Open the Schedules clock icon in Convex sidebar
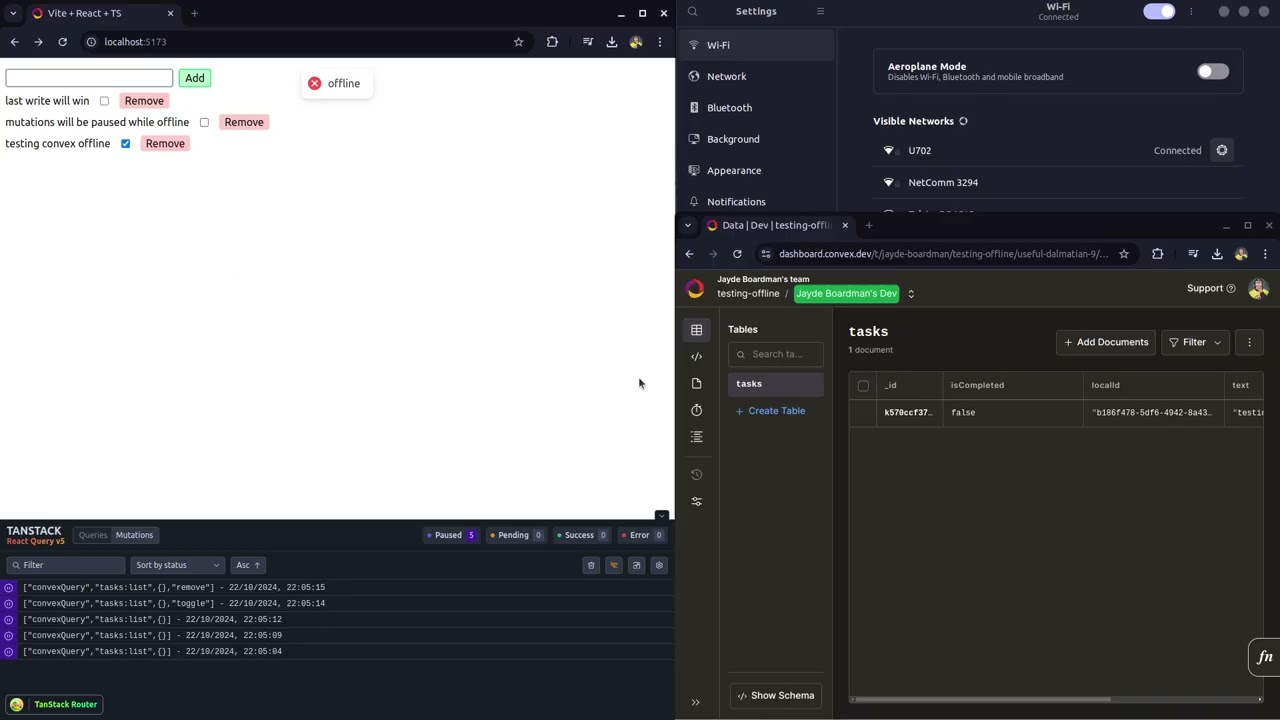1280x720 pixels. (697, 410)
